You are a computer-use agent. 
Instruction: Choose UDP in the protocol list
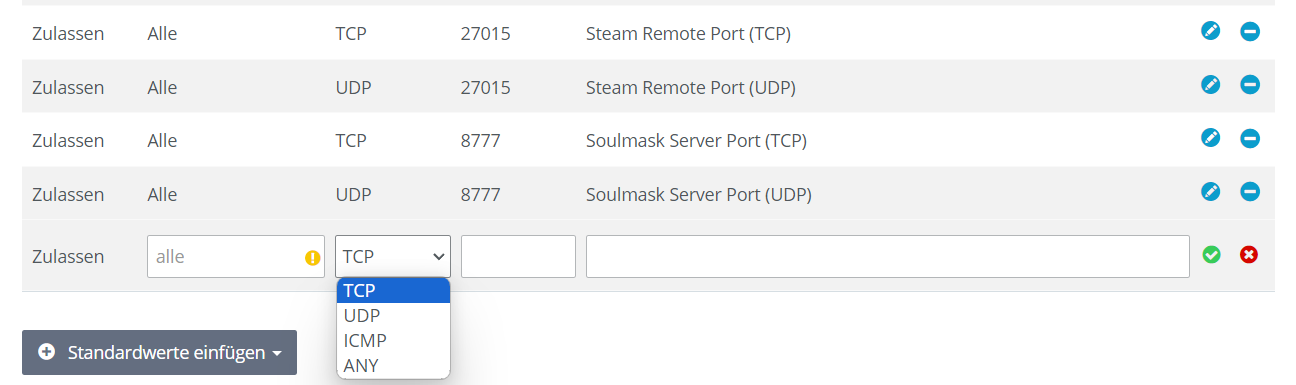tap(393, 316)
